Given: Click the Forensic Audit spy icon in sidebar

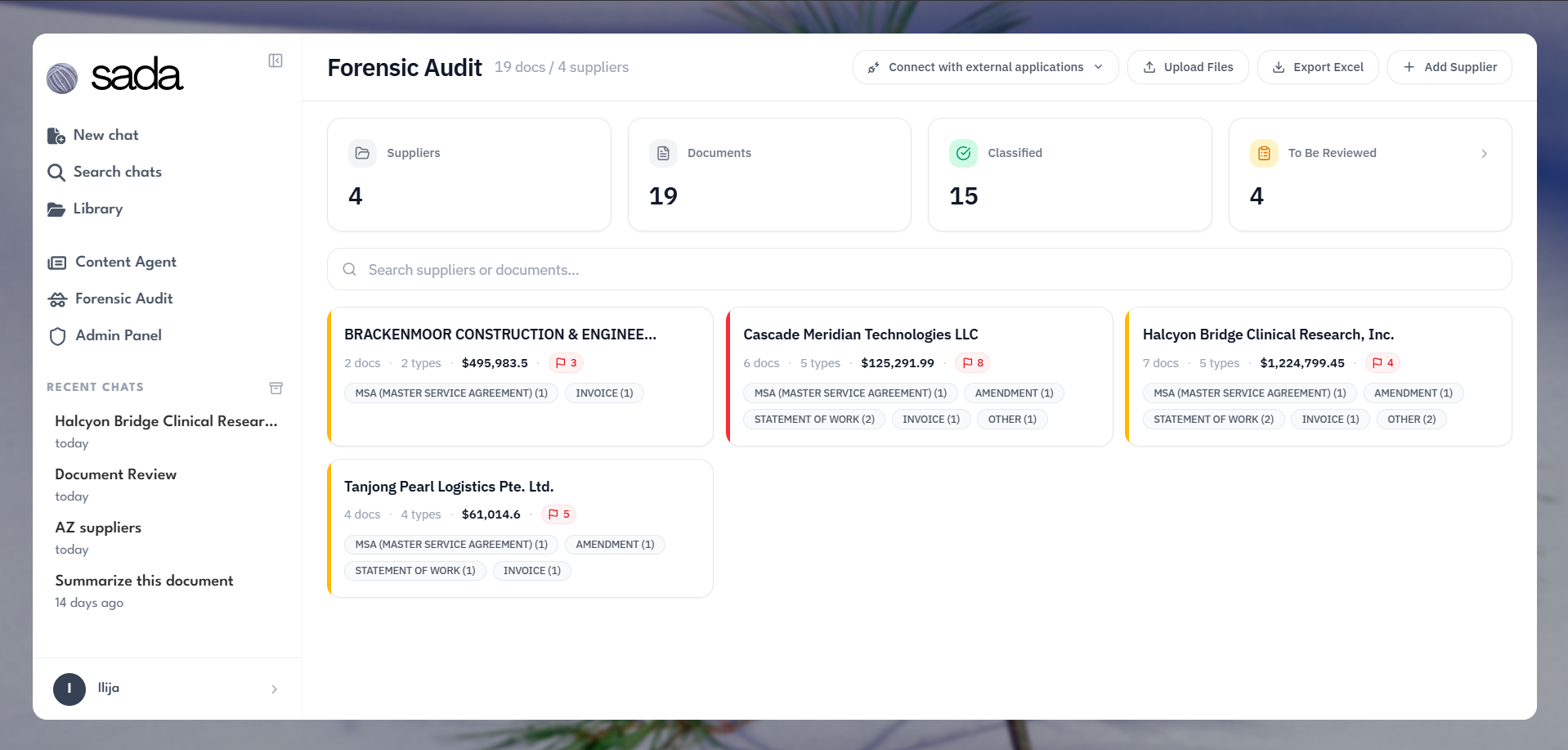Looking at the screenshot, I should point(57,299).
